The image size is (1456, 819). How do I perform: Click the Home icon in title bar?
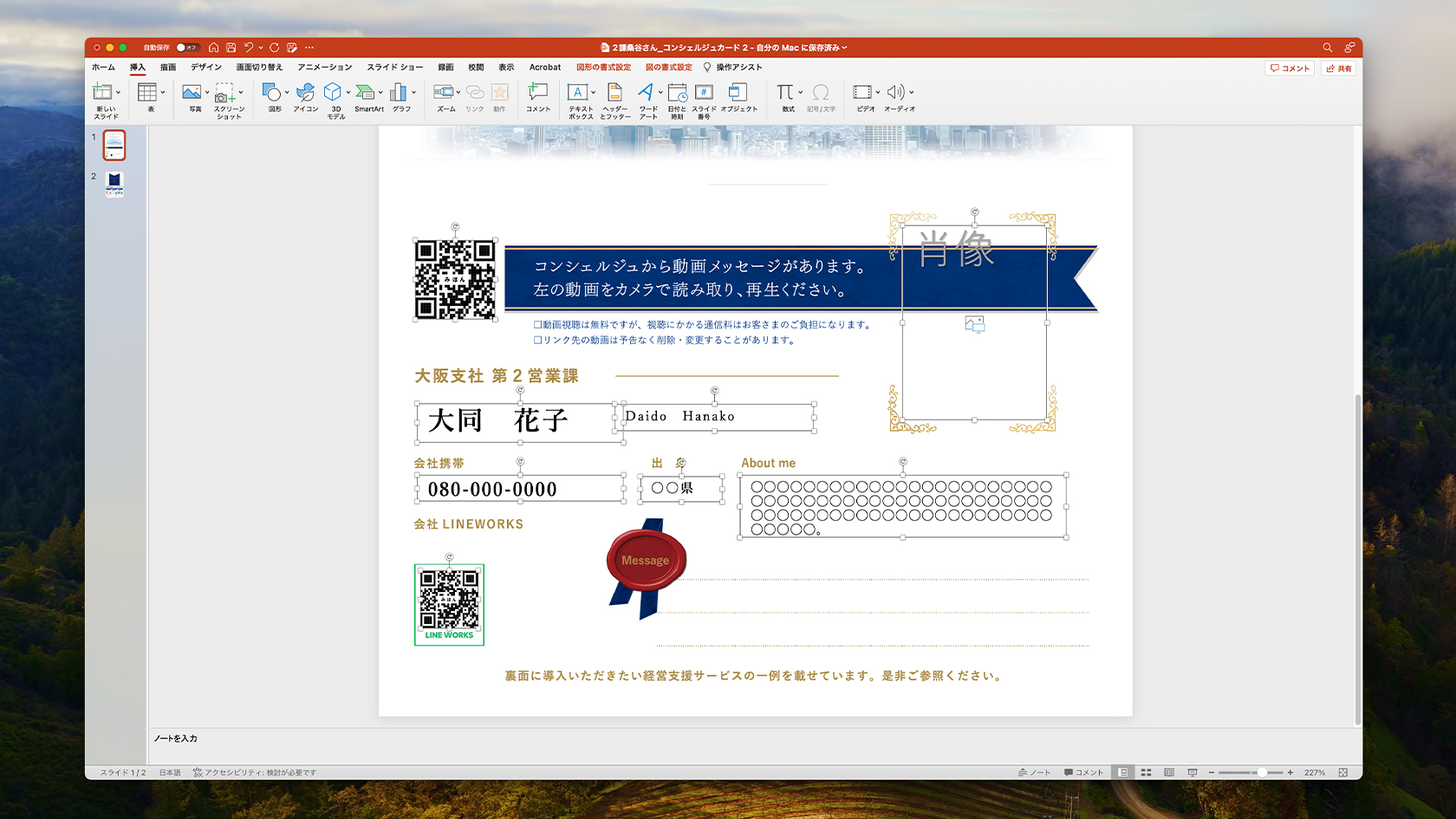213,48
